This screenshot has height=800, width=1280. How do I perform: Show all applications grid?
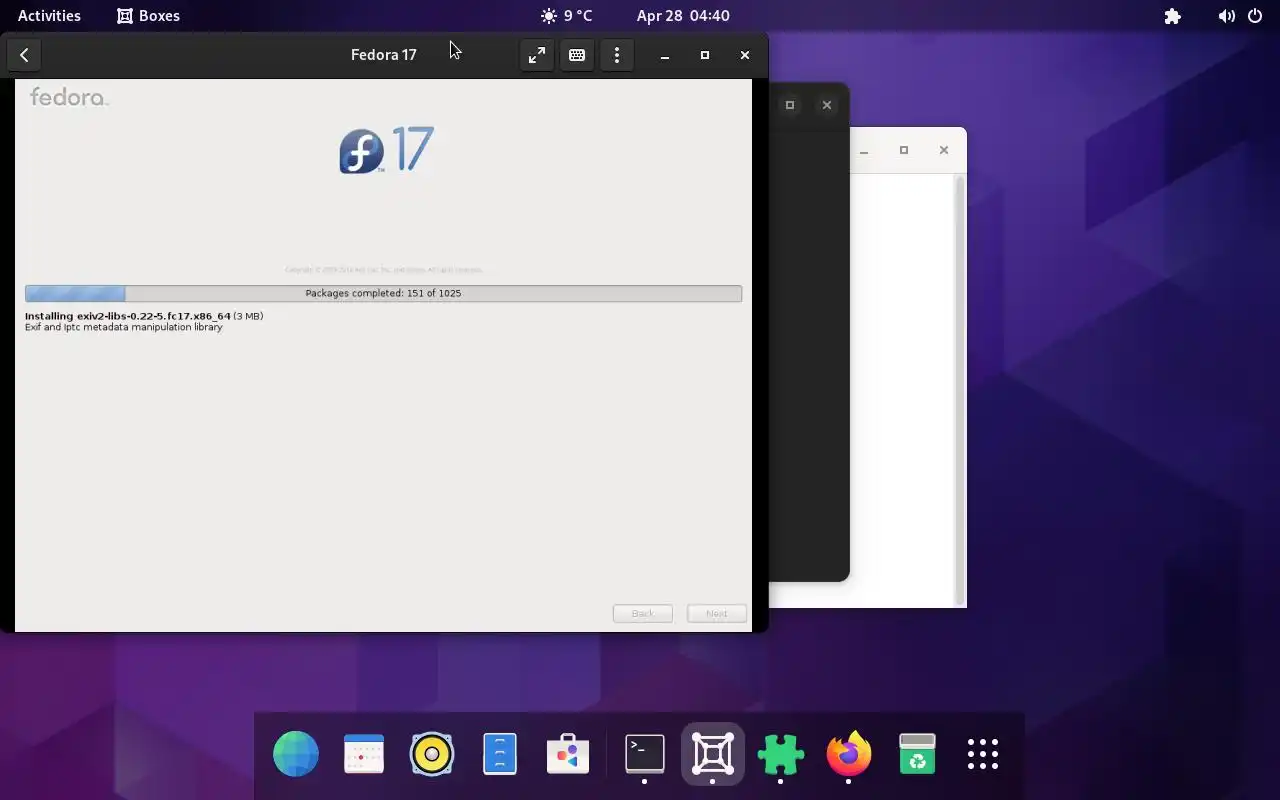pos(983,754)
